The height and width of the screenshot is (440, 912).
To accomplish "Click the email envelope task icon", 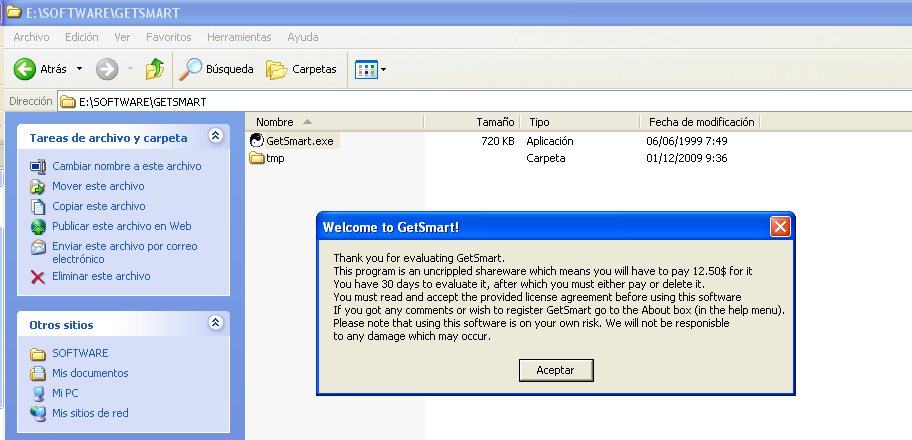I will click(x=38, y=247).
